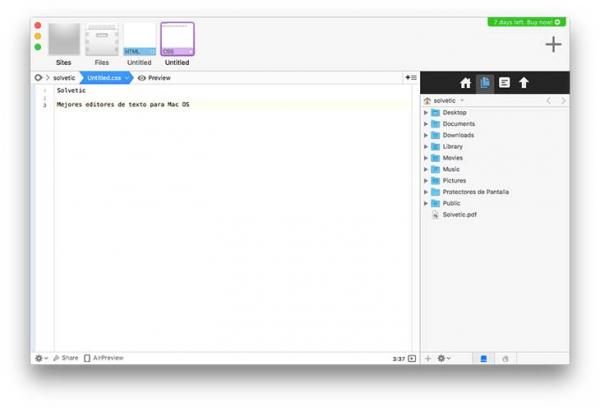The width and height of the screenshot is (600, 408).
Task: Open the text navigator sidebar icon
Action: [504, 83]
